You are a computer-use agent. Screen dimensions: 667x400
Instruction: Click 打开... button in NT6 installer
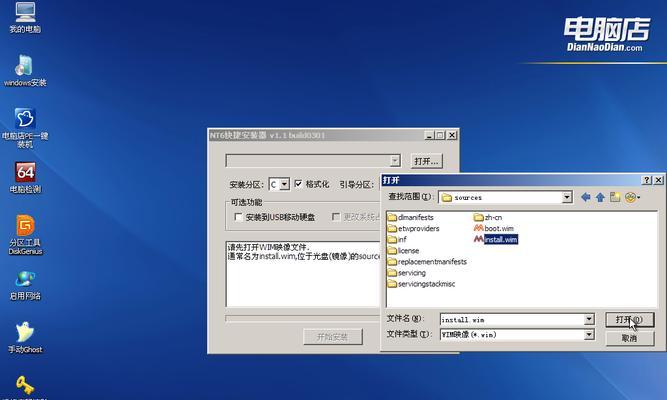point(426,161)
